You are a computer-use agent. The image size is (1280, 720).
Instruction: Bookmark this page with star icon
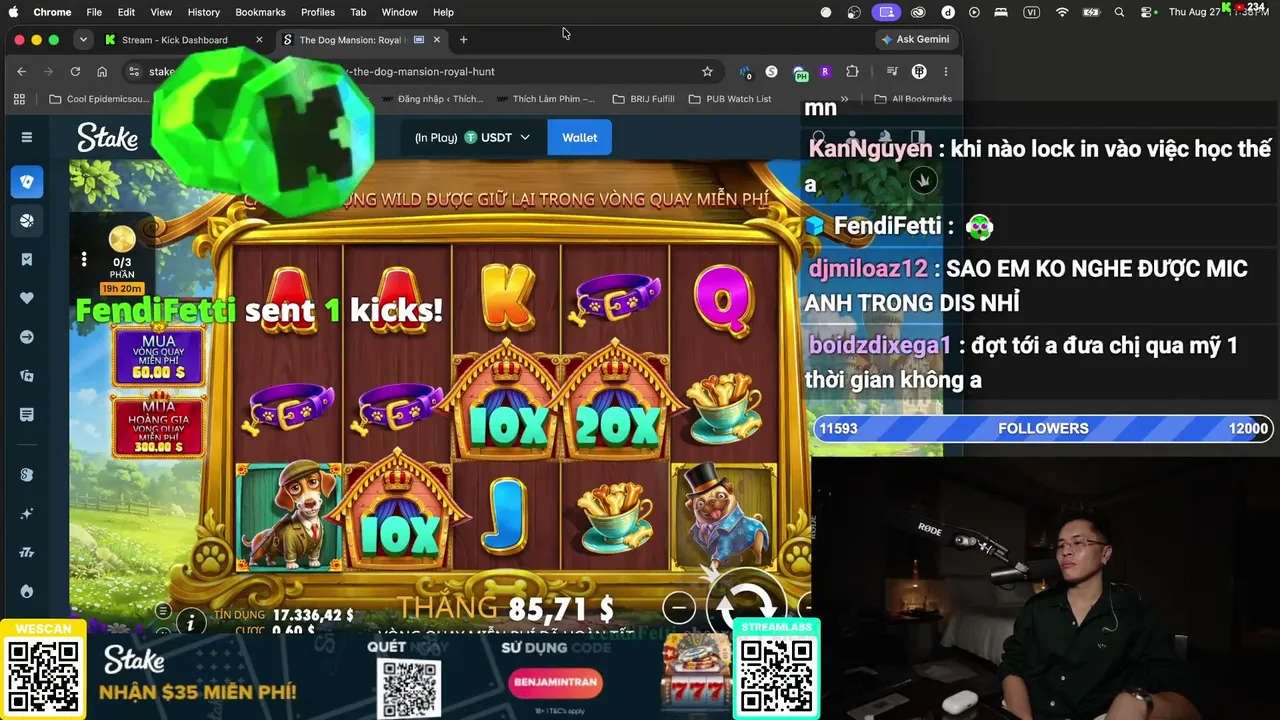point(707,71)
